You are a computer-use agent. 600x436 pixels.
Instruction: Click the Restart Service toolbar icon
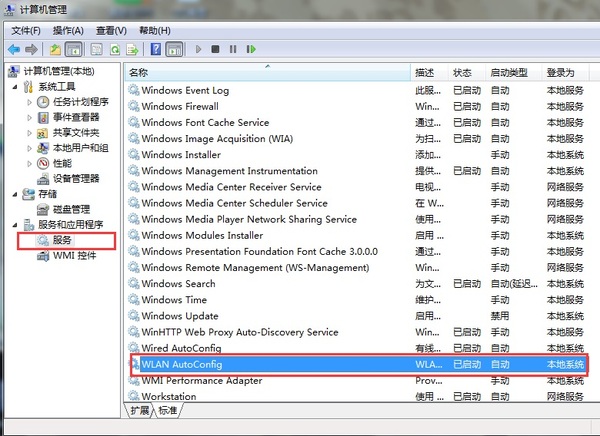point(250,48)
